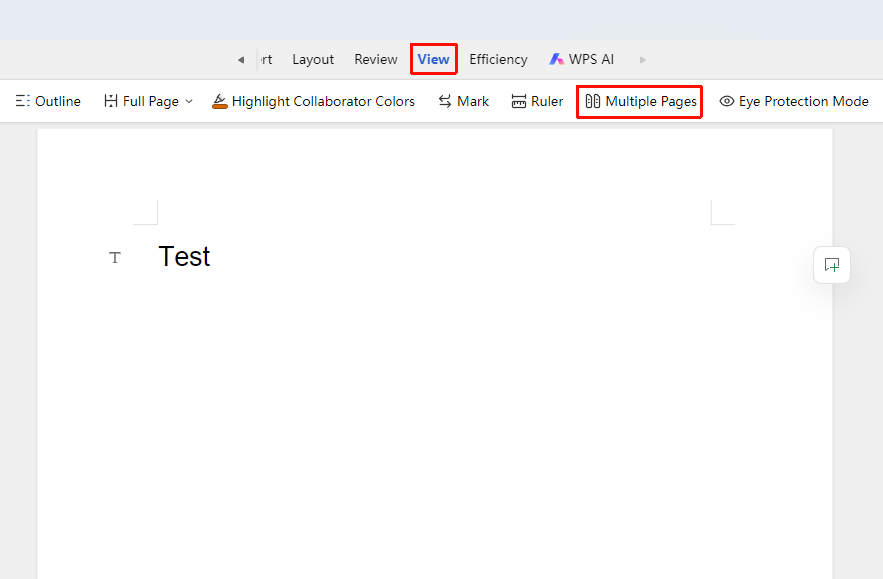The width and height of the screenshot is (883, 579).
Task: Click the Mark tool
Action: (x=463, y=101)
